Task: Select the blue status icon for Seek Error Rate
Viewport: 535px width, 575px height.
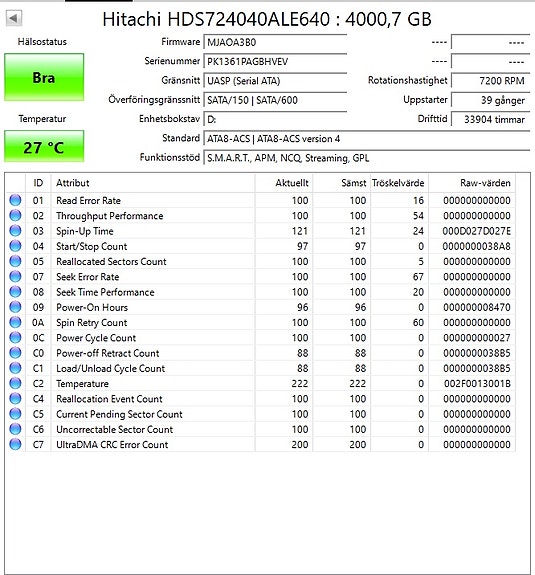Action: click(x=15, y=276)
